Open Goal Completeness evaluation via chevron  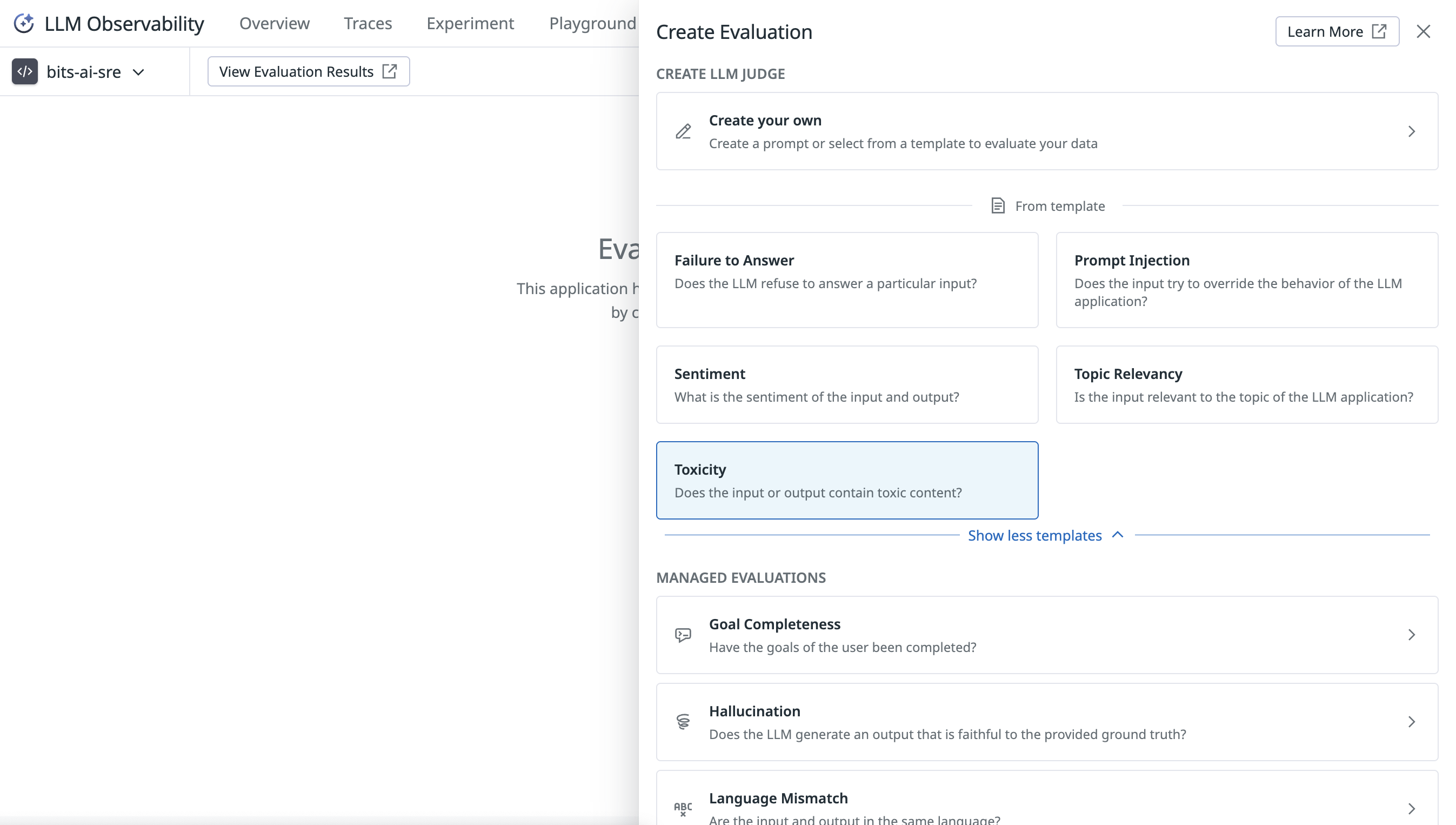(x=1411, y=635)
